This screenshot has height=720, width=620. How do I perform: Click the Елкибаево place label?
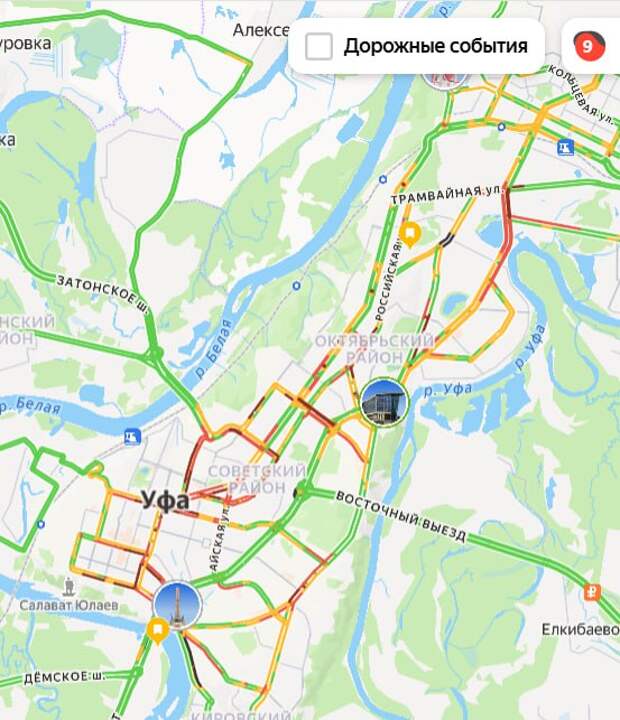coord(581,630)
